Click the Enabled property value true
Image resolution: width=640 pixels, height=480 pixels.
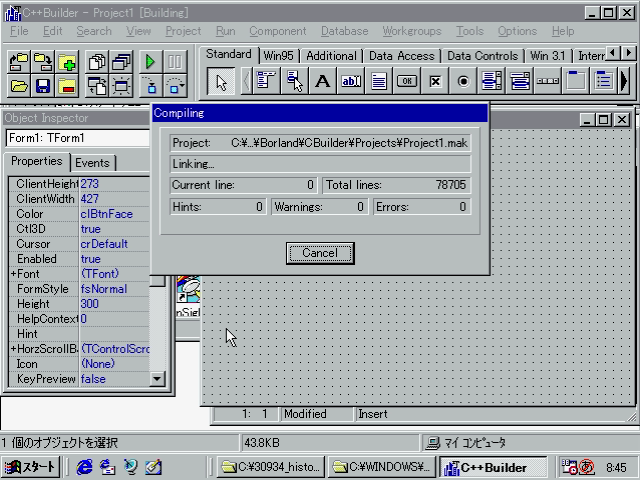114,259
